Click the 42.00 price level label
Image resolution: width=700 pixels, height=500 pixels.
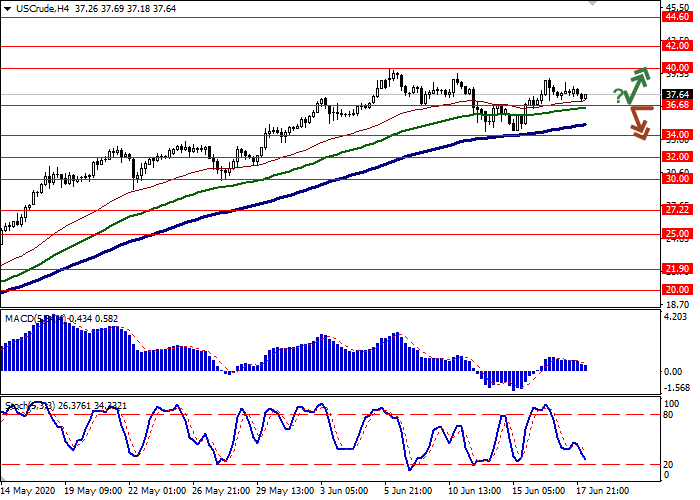coord(677,46)
